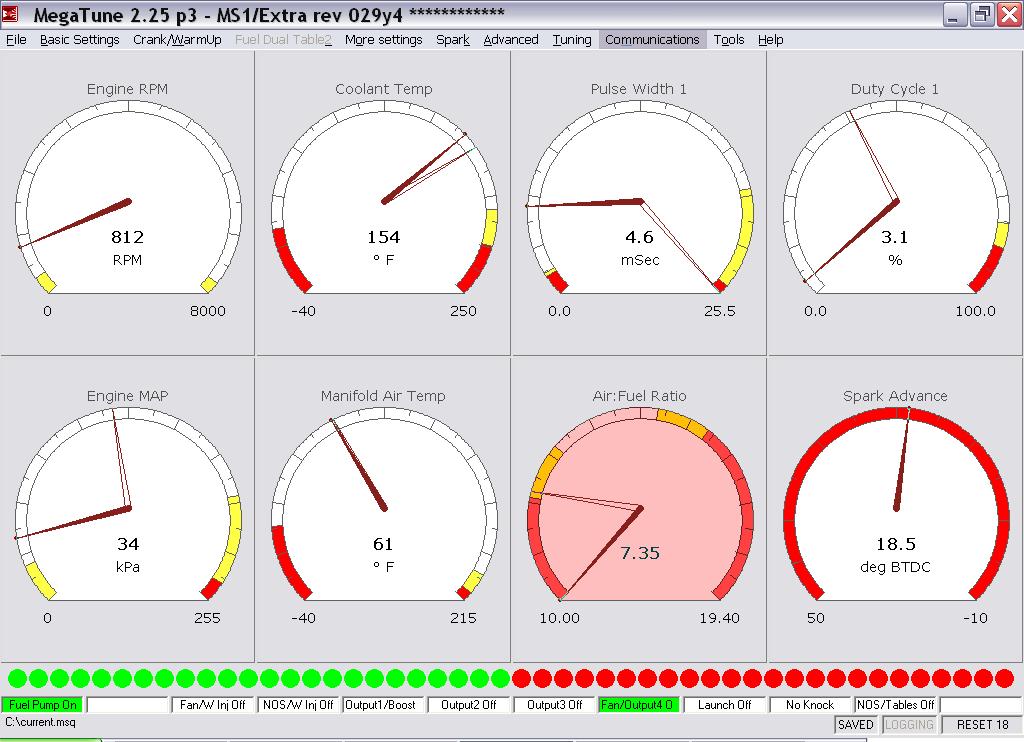Minimize the MegaTune window
Screen dimensions: 1024x742
[x=955, y=14]
